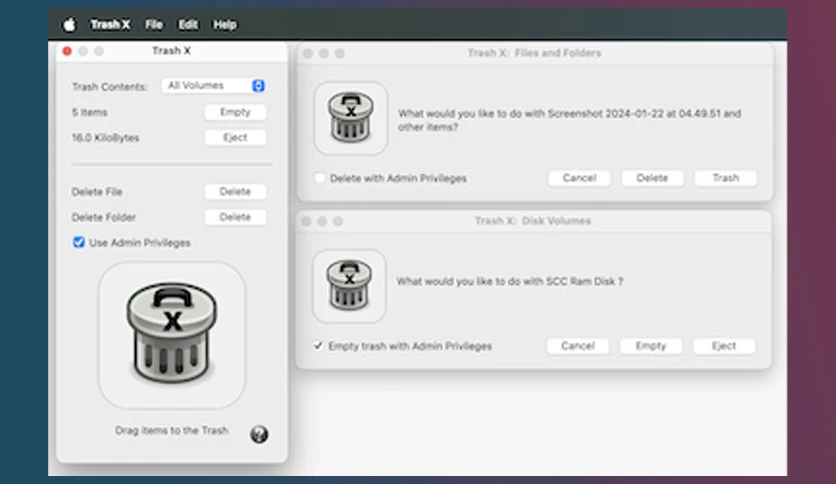This screenshot has width=836, height=484.
Task: Click Eject in Disk Volumes dialog
Action: pos(724,346)
